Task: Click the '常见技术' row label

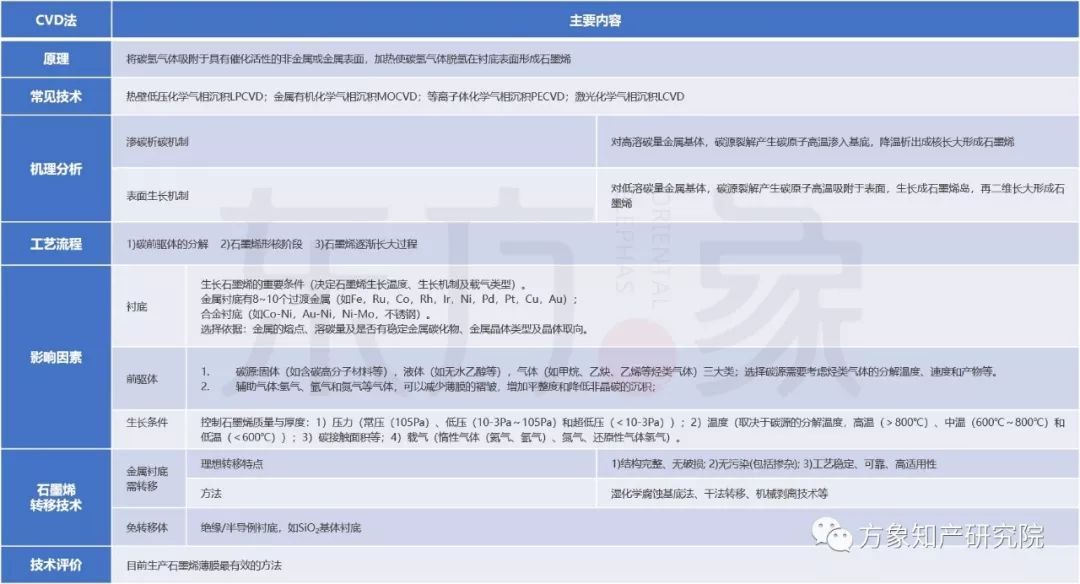Action: [56, 96]
